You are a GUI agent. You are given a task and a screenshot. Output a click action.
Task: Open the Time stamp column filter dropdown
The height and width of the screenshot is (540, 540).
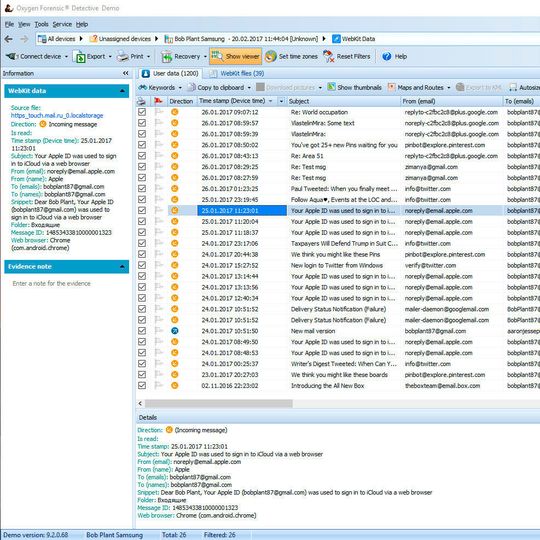tap(281, 101)
